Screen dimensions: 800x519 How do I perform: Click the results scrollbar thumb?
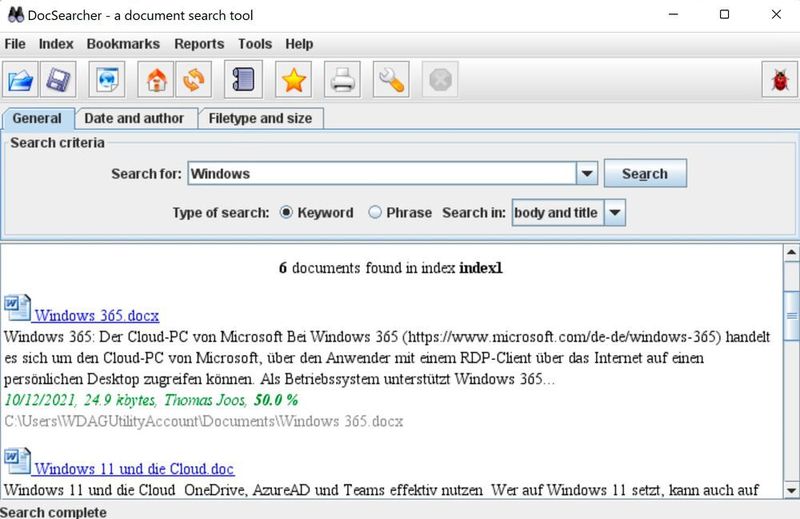click(x=791, y=315)
